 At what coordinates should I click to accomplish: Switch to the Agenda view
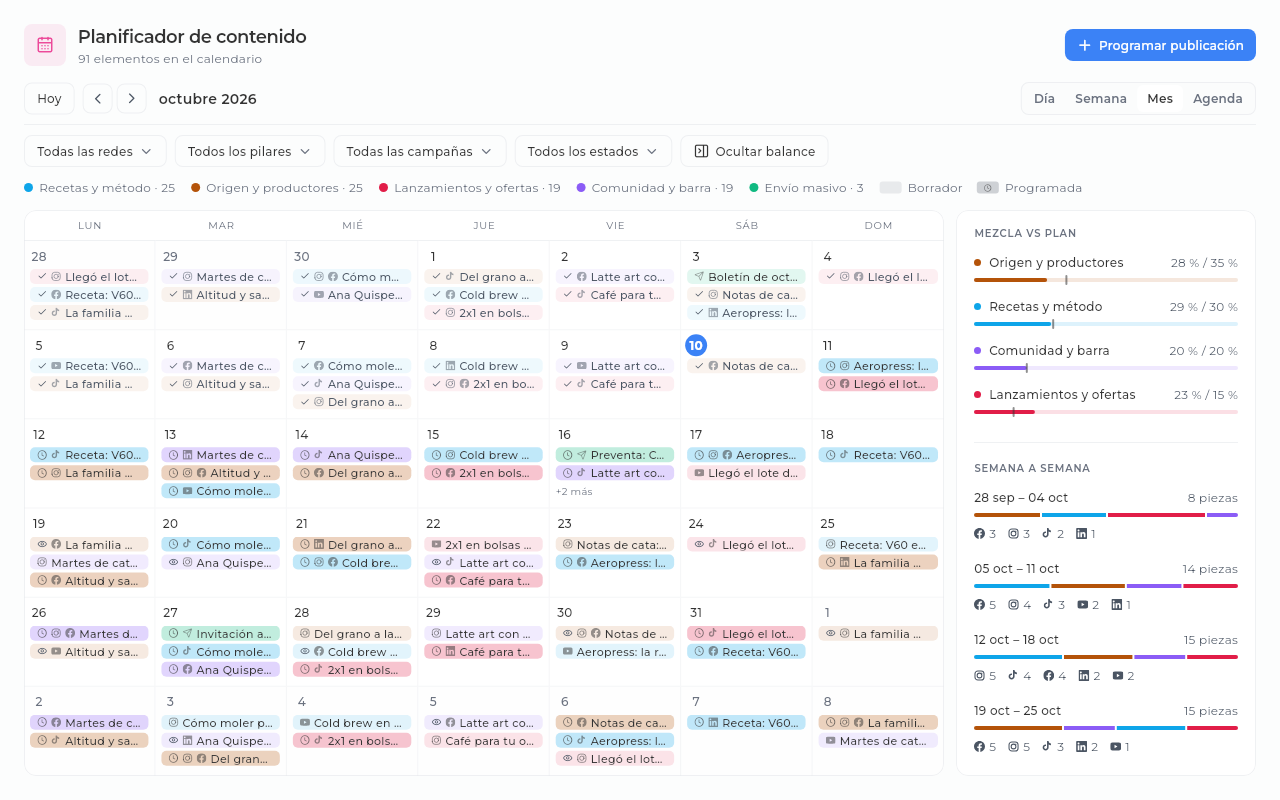pos(1218,99)
